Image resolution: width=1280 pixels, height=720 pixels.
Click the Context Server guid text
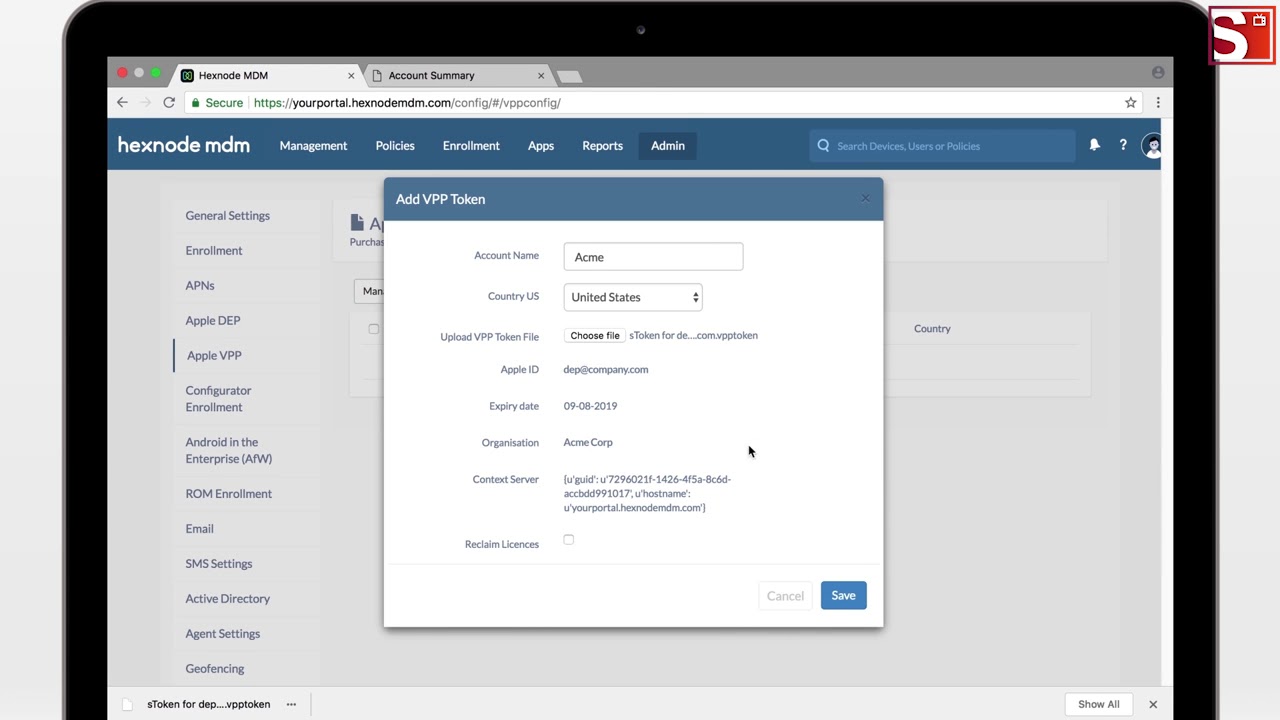tap(647, 493)
